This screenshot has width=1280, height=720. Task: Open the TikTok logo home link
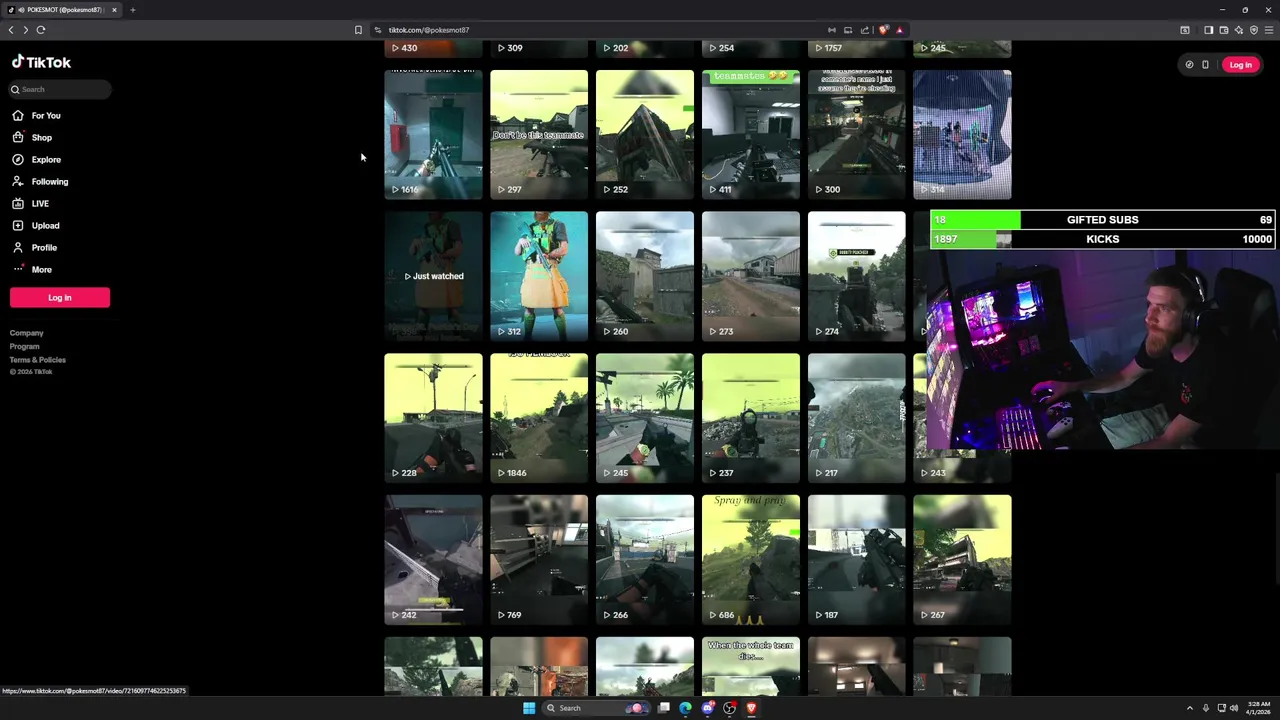(x=41, y=62)
